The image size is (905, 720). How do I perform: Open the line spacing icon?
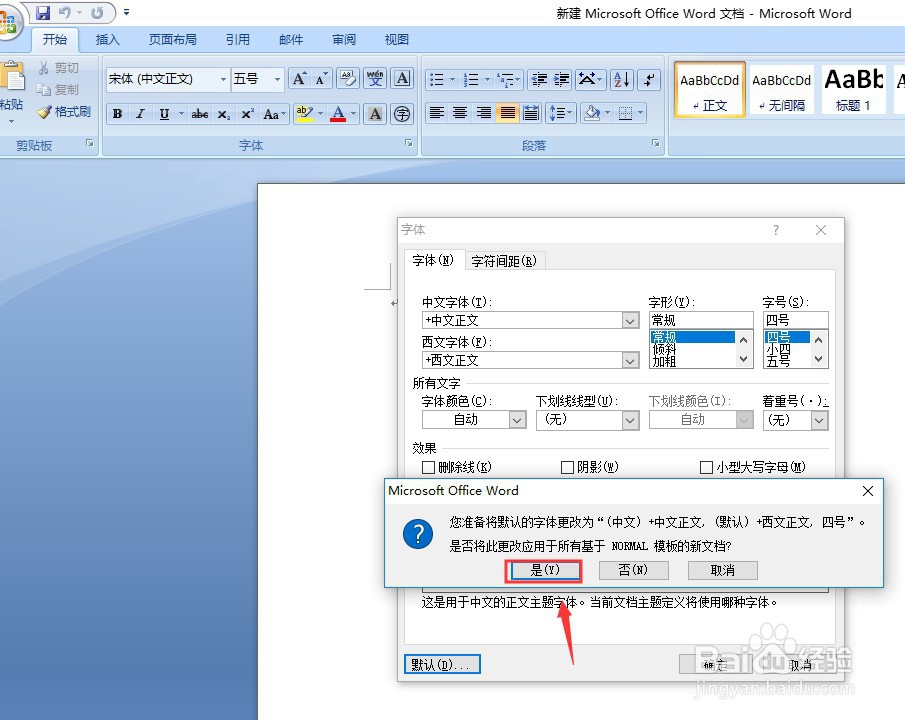560,112
